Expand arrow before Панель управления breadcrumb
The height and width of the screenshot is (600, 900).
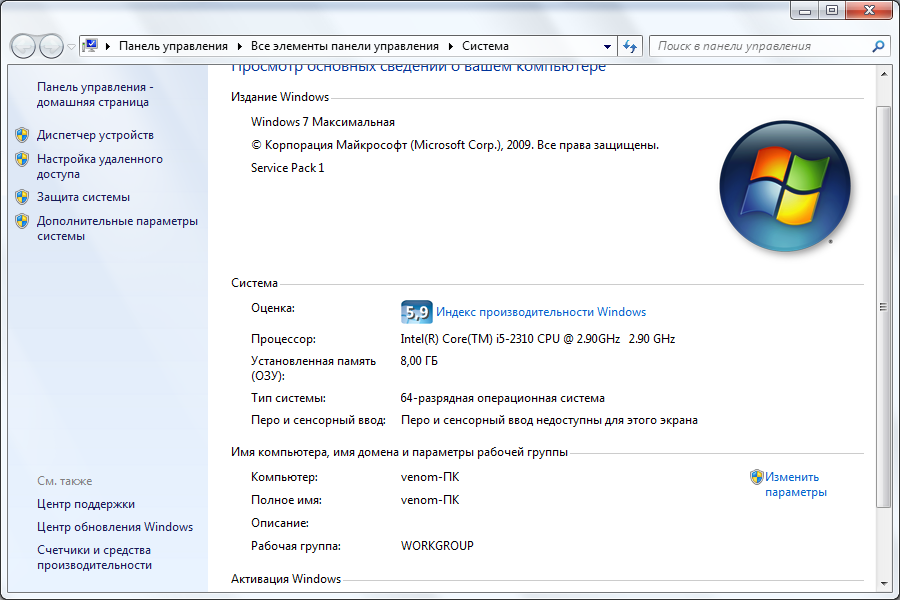tap(108, 46)
